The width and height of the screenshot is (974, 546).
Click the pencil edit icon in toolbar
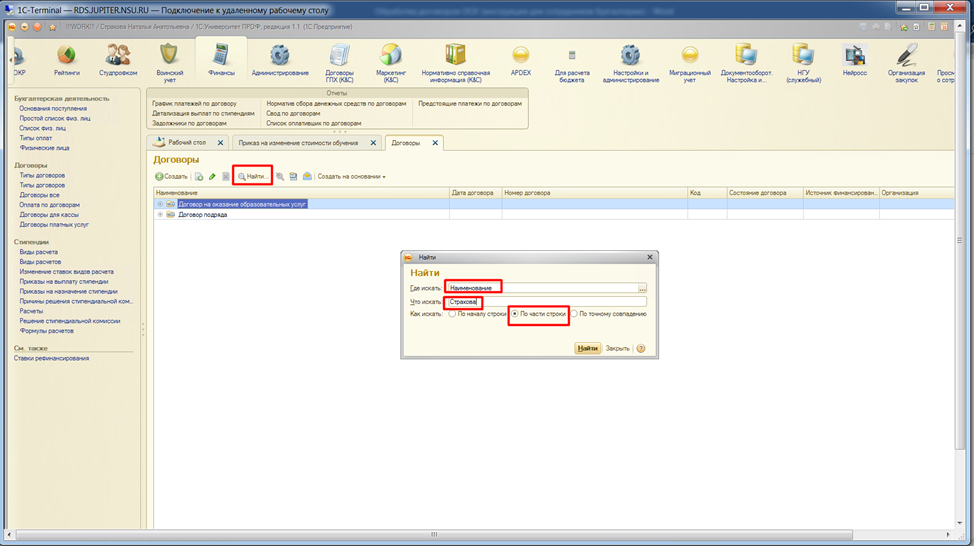[x=212, y=177]
